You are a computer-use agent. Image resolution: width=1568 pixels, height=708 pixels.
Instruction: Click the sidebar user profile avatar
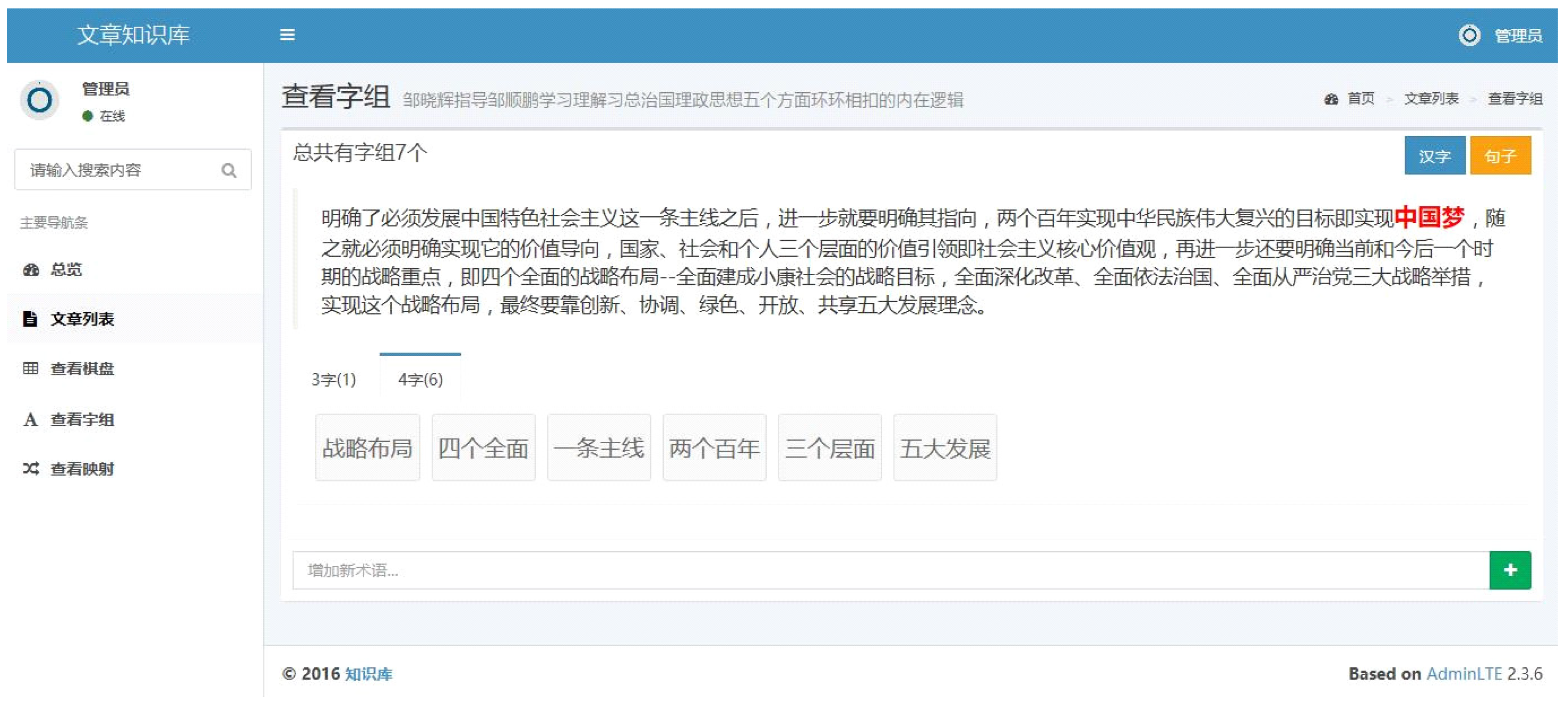40,101
